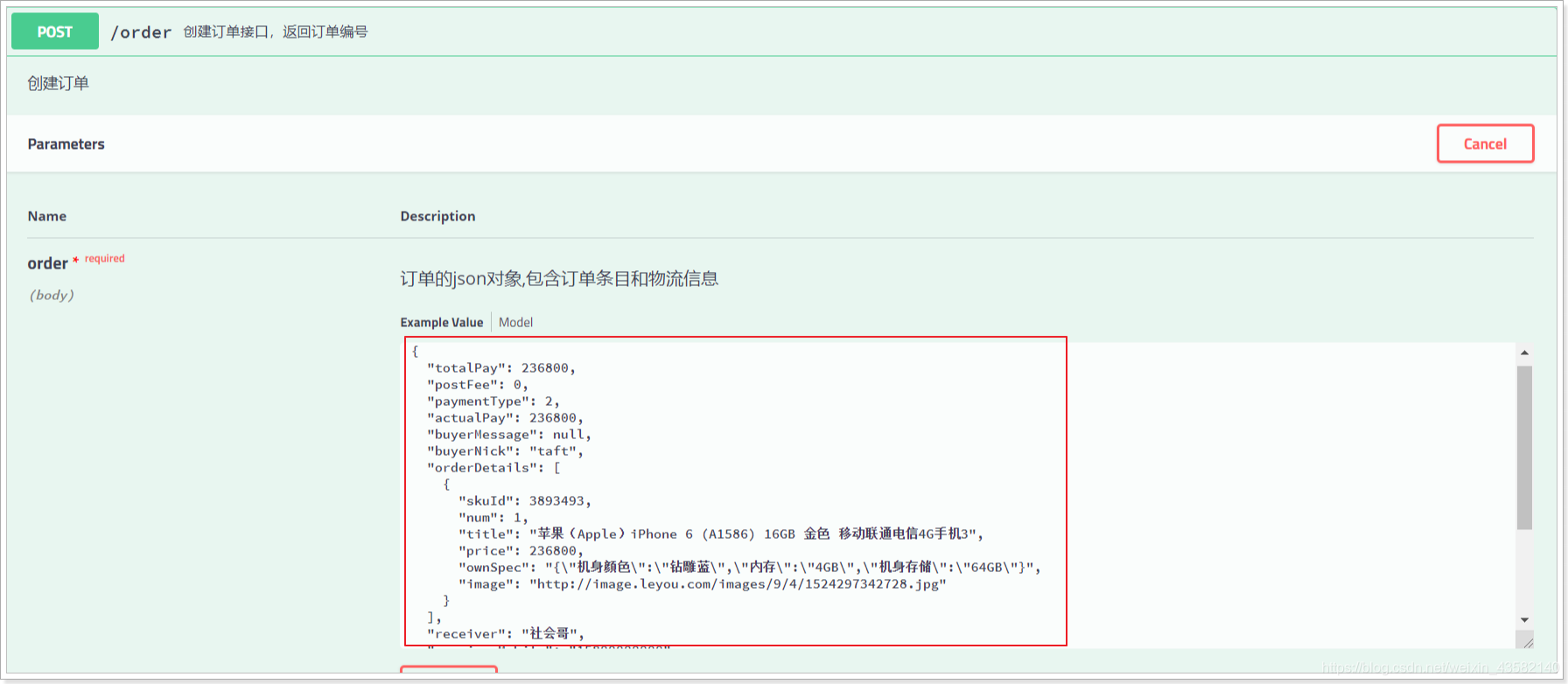Click the Description column header
This screenshot has width=1568, height=684.
coord(438,216)
